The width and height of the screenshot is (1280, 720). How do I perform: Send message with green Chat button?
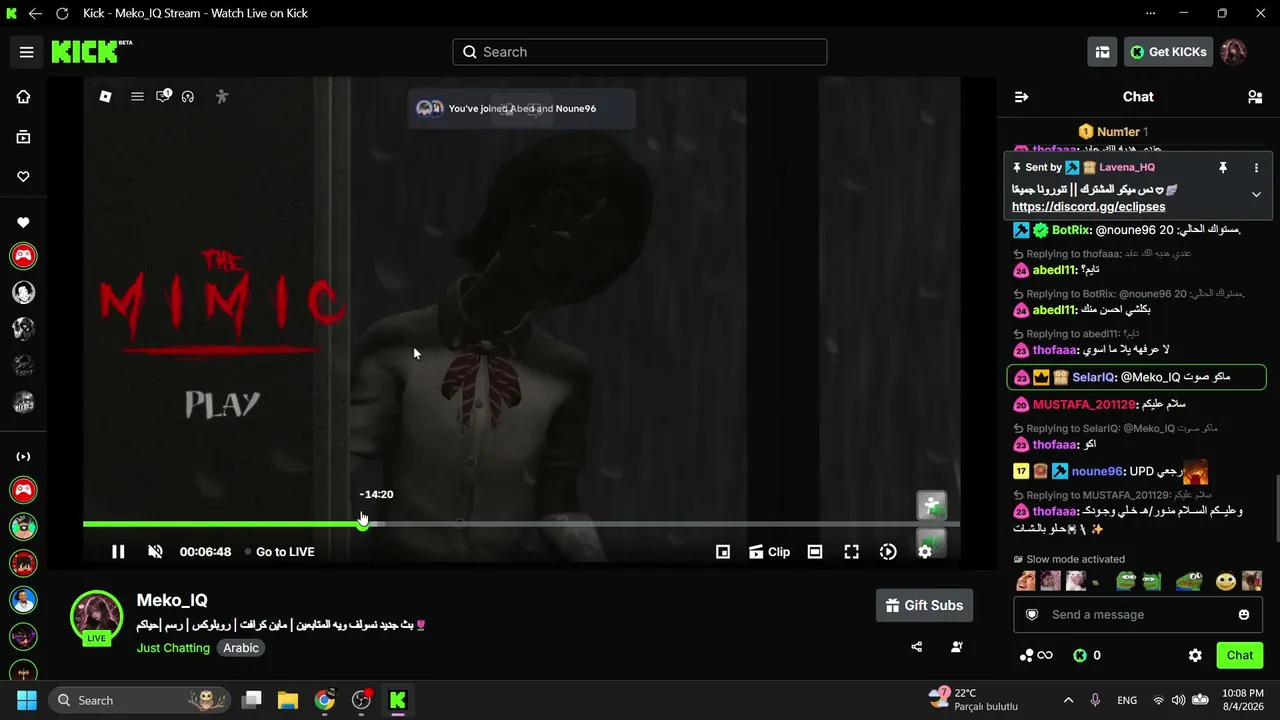(1240, 656)
